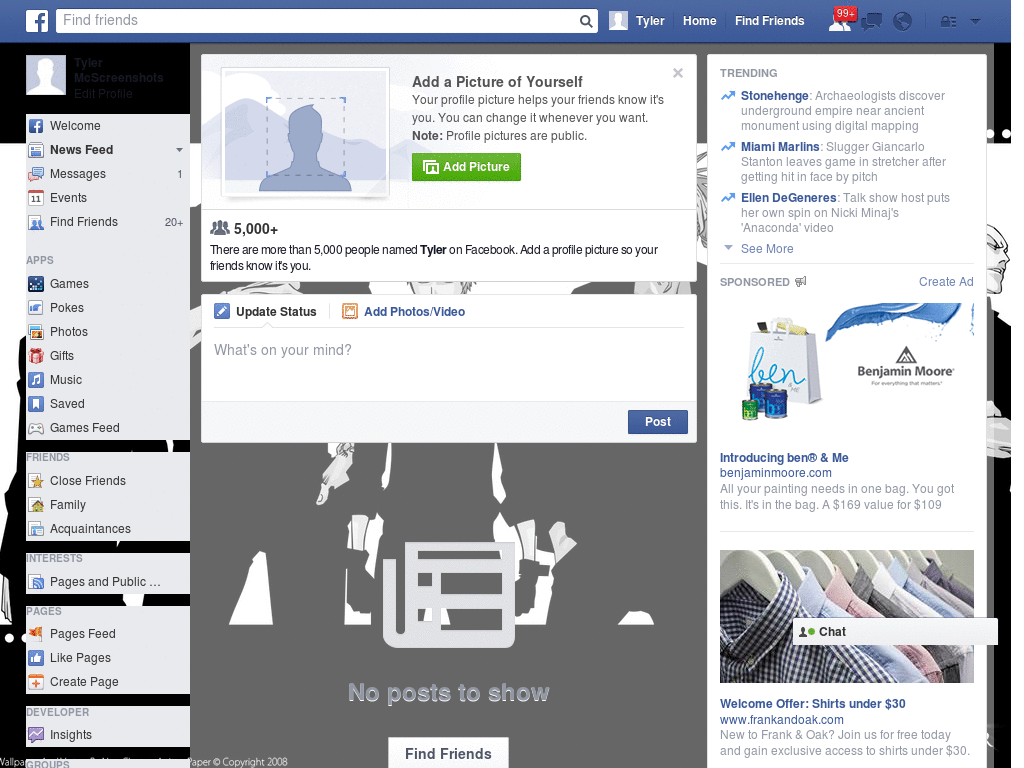Select the Update Status tab
The image size is (1024, 768).
coord(265,312)
